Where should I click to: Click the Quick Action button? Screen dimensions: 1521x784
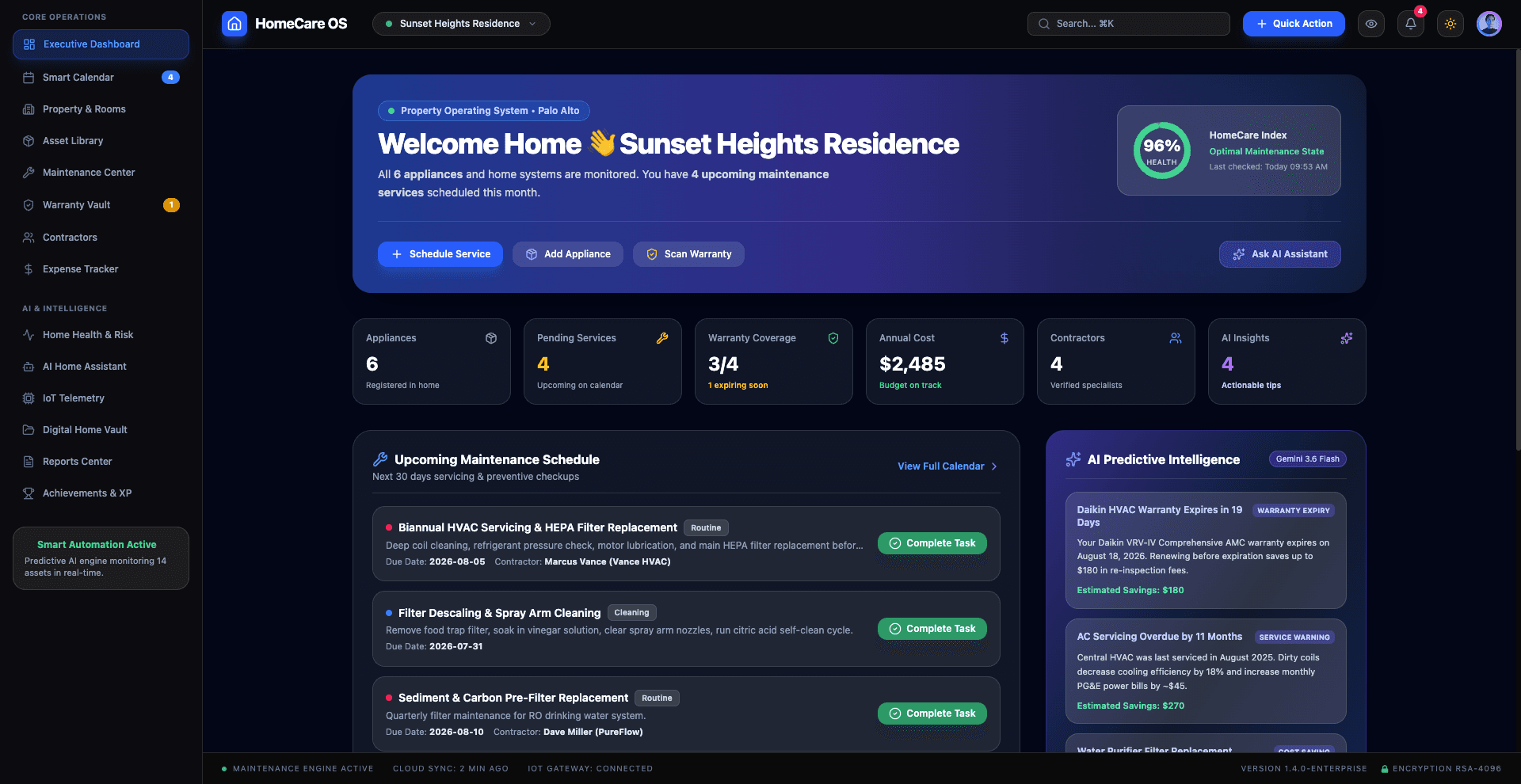coord(1294,24)
